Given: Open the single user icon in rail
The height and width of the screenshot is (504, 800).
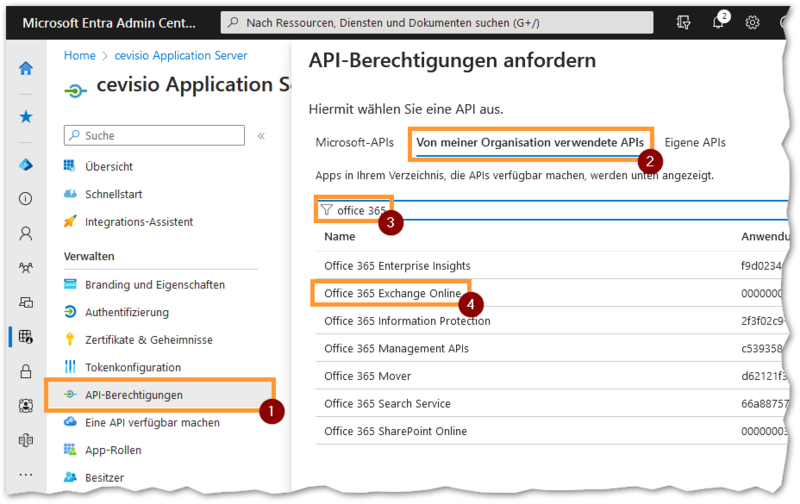Looking at the screenshot, I should coord(26,234).
